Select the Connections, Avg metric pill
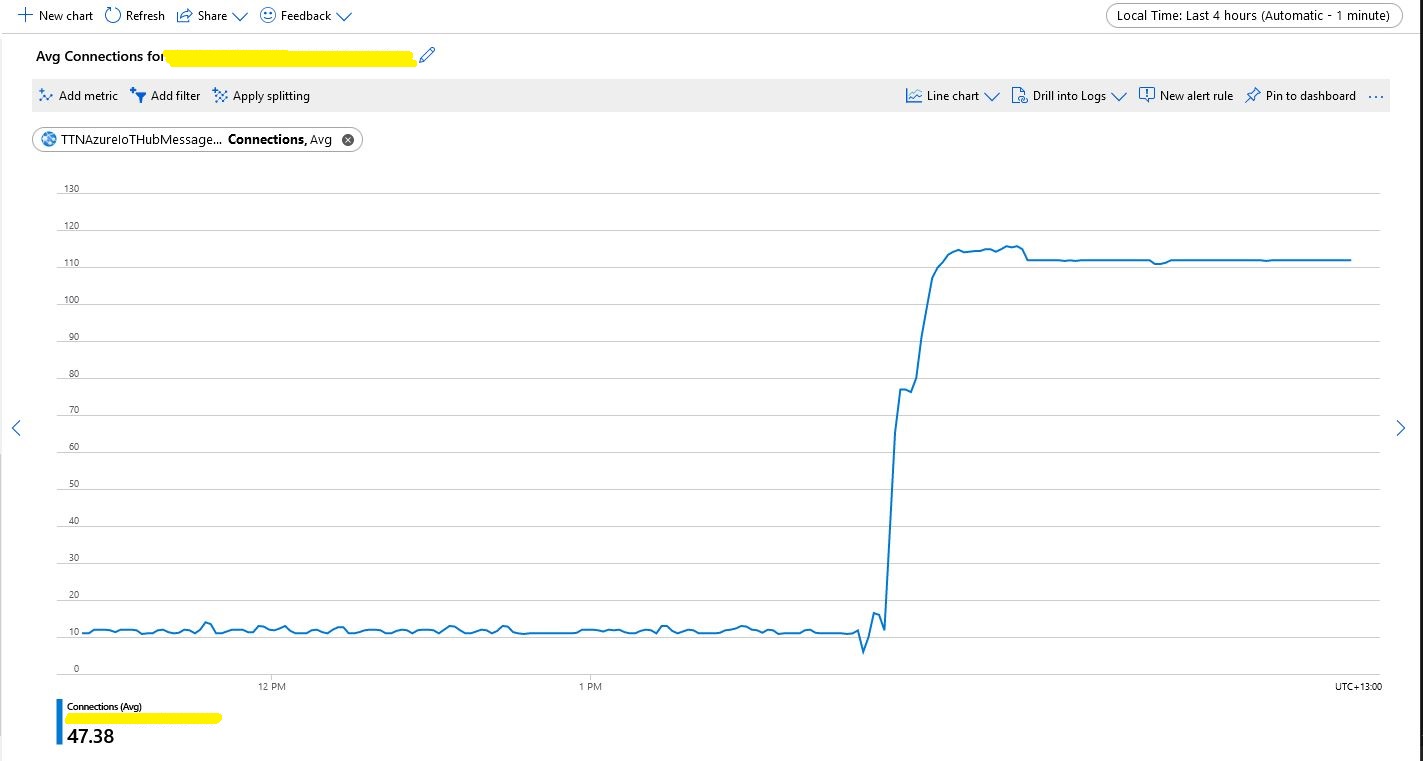Screen dimensions: 1423x761 pyautogui.click(x=190, y=140)
